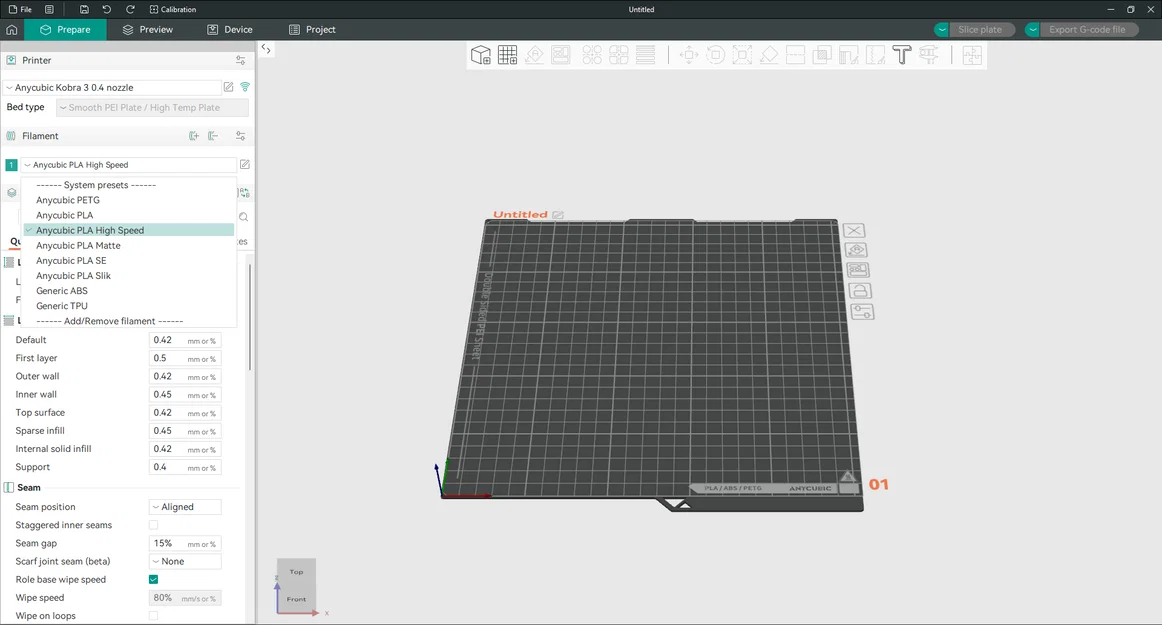Image resolution: width=1162 pixels, height=625 pixels.
Task: Open filament section settings sliders icon
Action: pos(241,136)
